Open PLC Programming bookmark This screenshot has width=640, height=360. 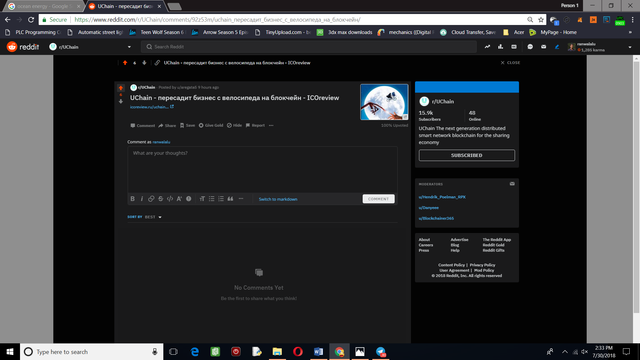[33, 32]
